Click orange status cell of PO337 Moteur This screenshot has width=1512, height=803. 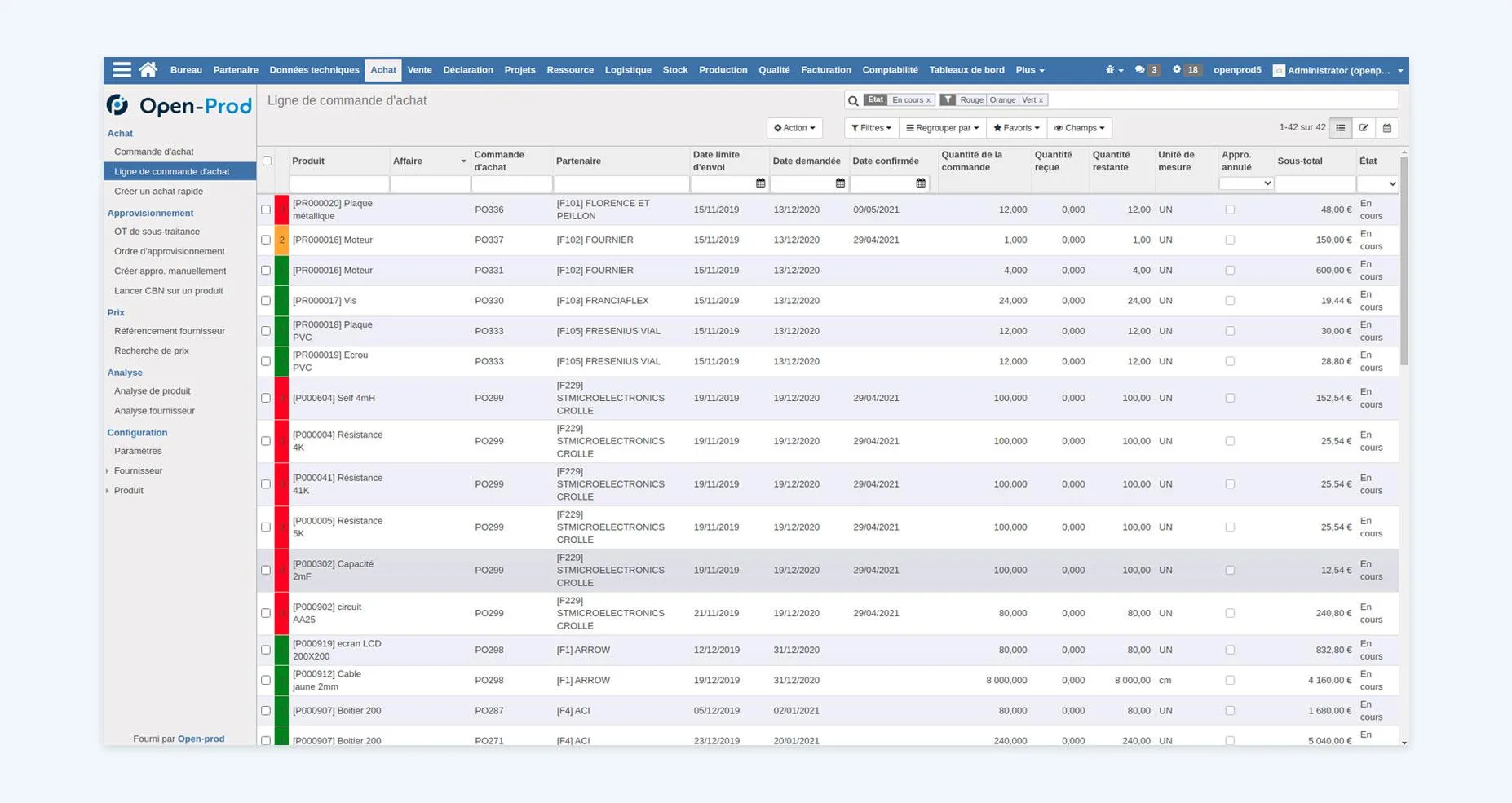281,240
